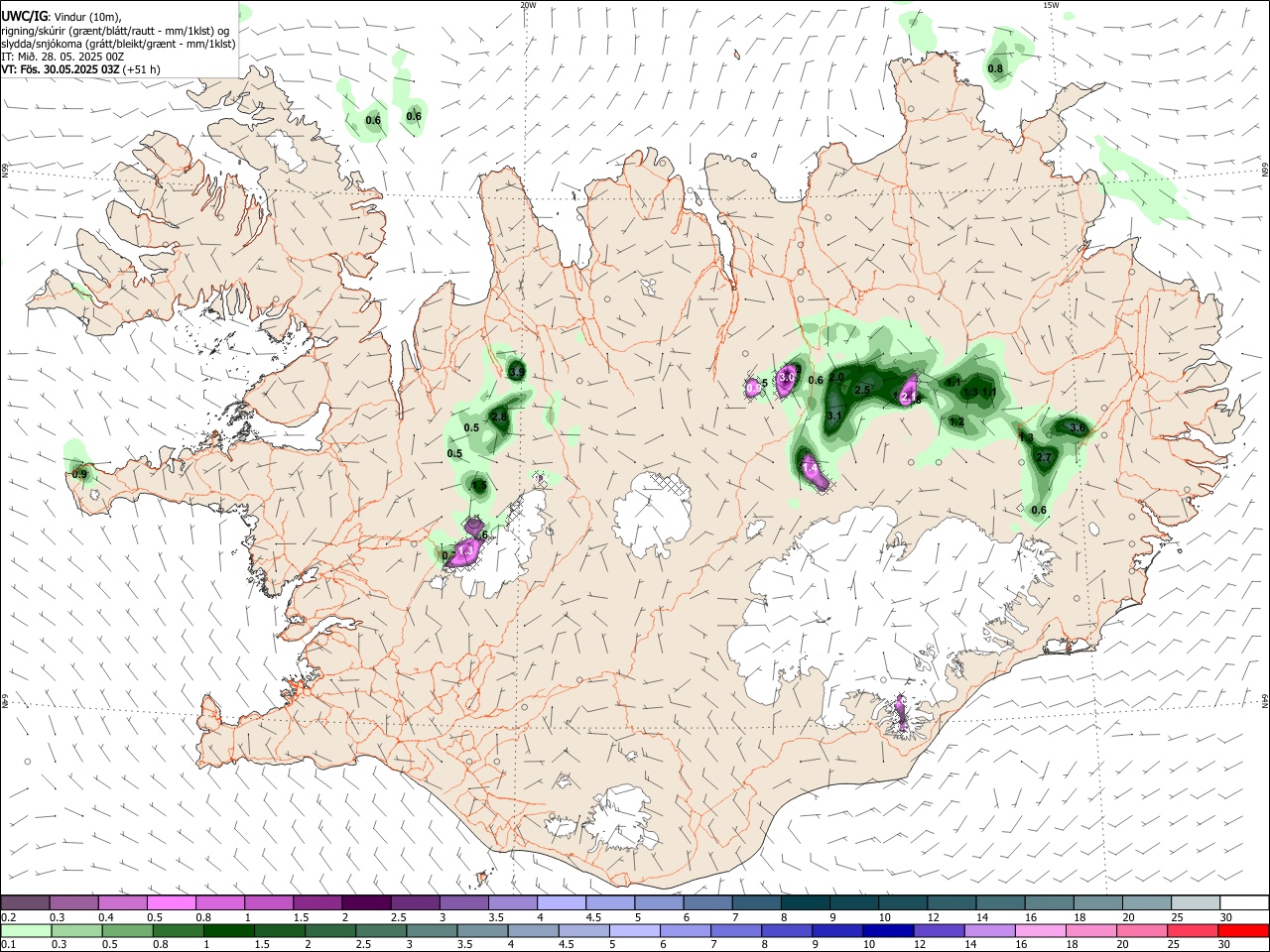1270x952 pixels.
Task: Select the darkest purple 2–2.5 swatch, upper legend row
Action: coord(365,903)
